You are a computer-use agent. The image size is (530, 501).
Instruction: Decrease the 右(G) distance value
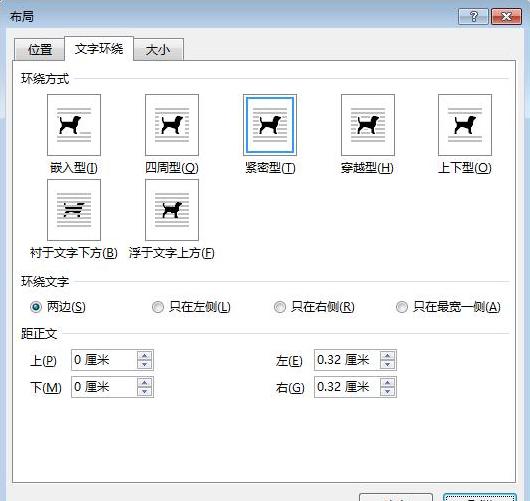coord(387,391)
